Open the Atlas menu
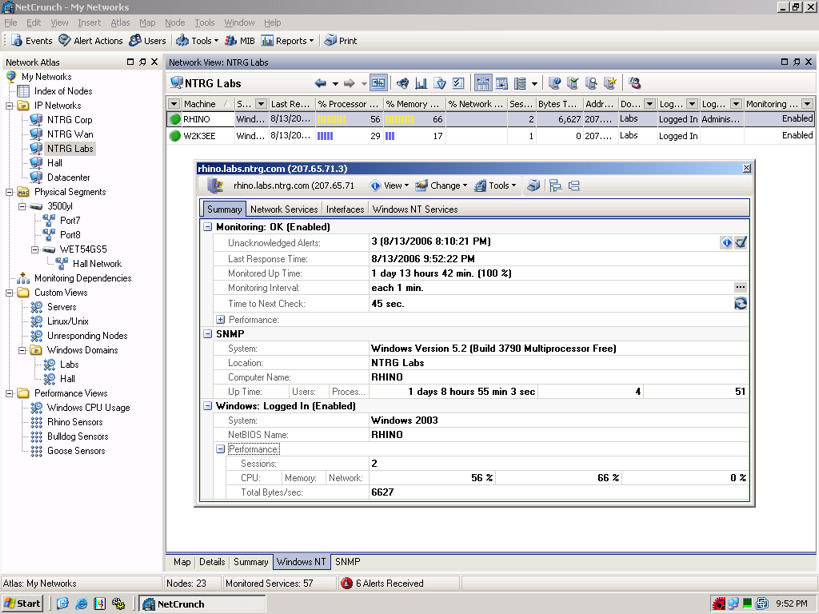Screen dimensions: 819x614 (x=120, y=22)
